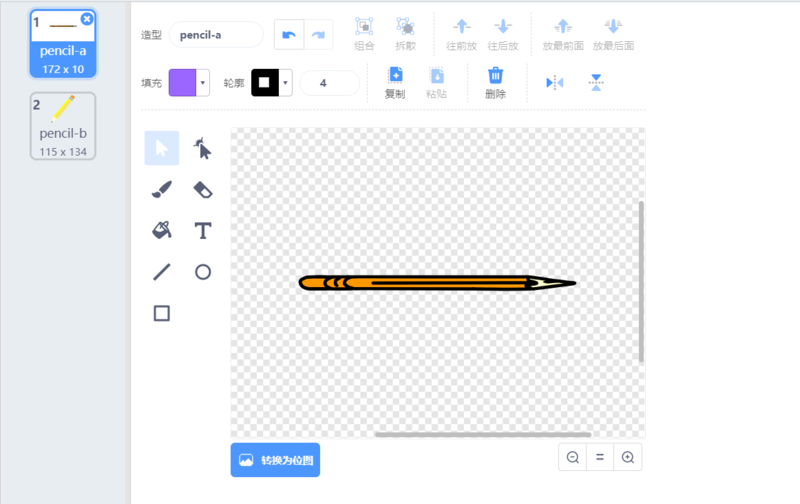Select the pencil-b costume thumbnail

[63, 125]
